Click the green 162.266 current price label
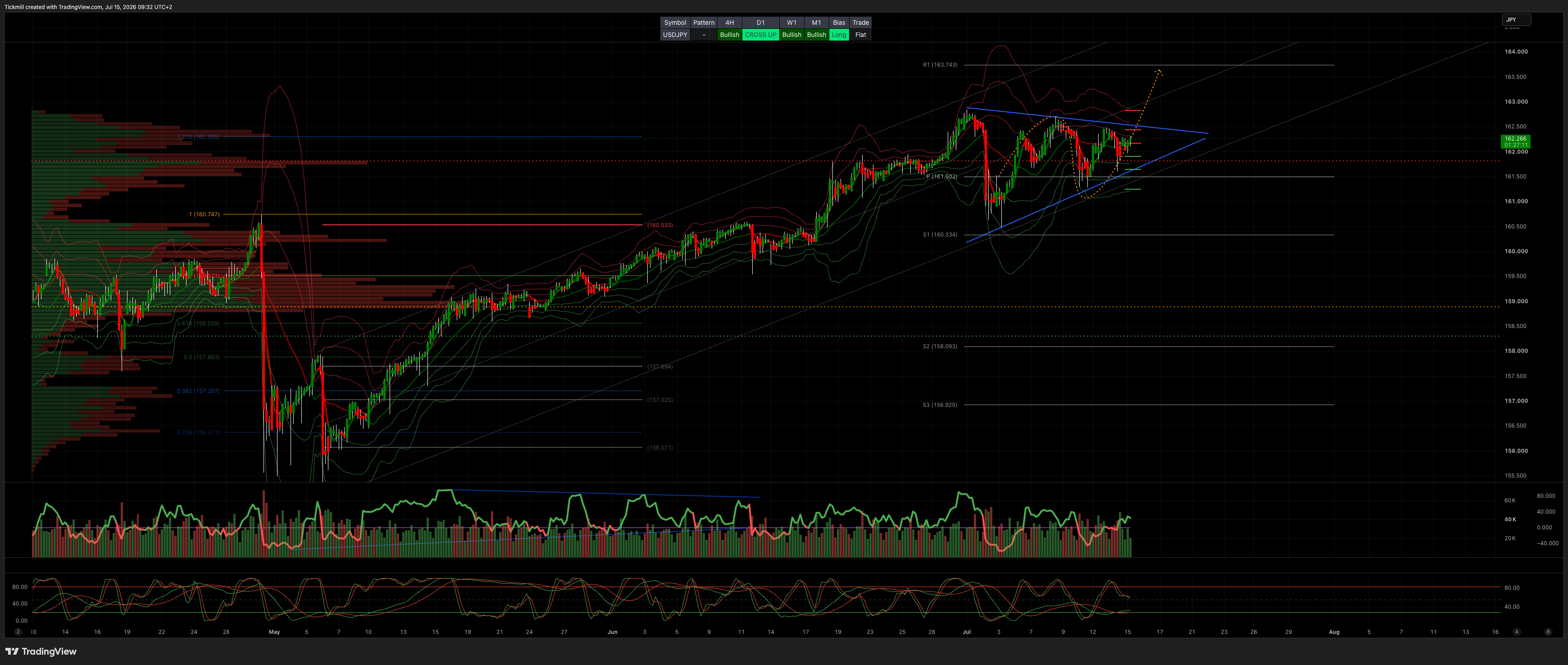 pyautogui.click(x=1515, y=142)
